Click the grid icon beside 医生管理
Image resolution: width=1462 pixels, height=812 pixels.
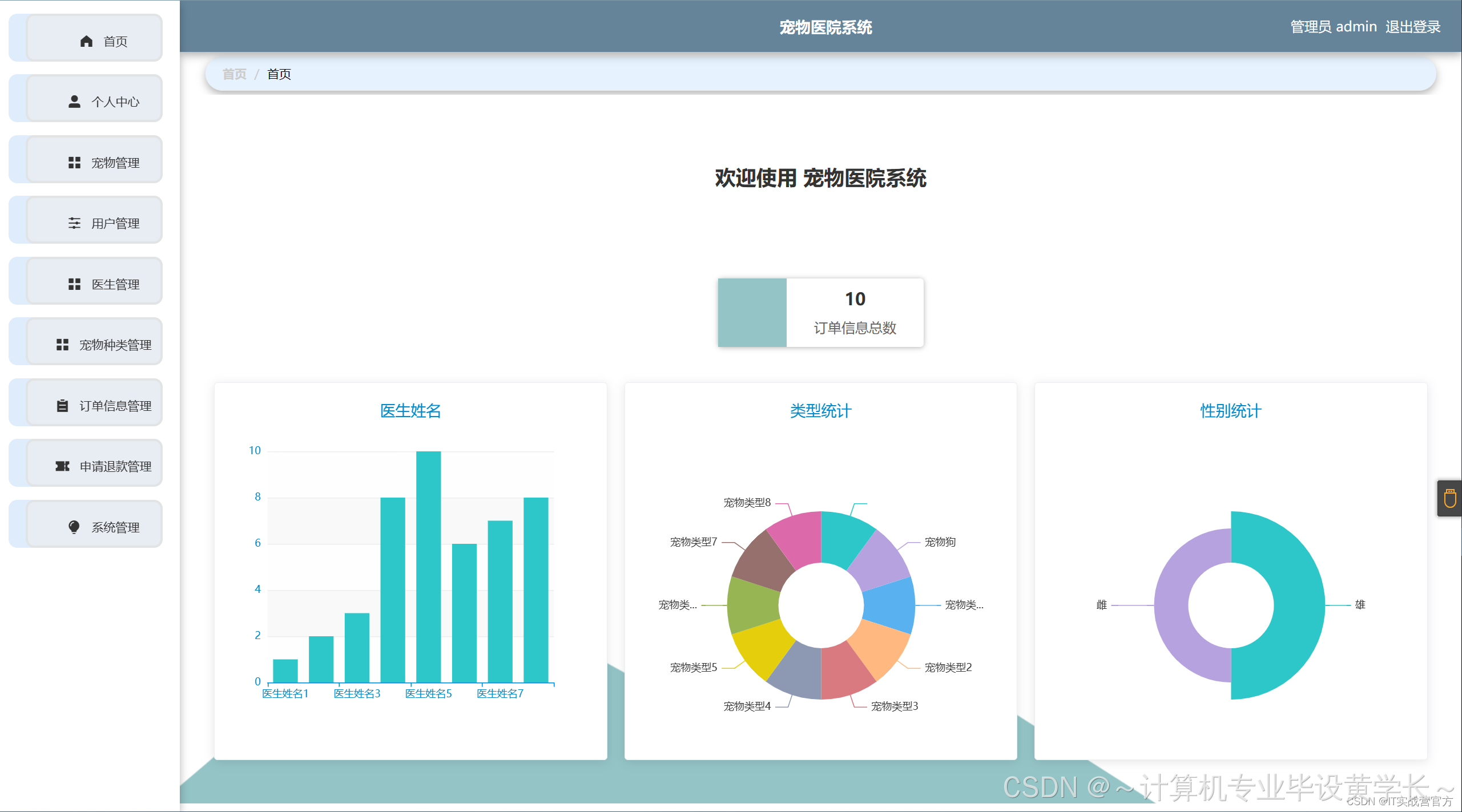[x=74, y=284]
